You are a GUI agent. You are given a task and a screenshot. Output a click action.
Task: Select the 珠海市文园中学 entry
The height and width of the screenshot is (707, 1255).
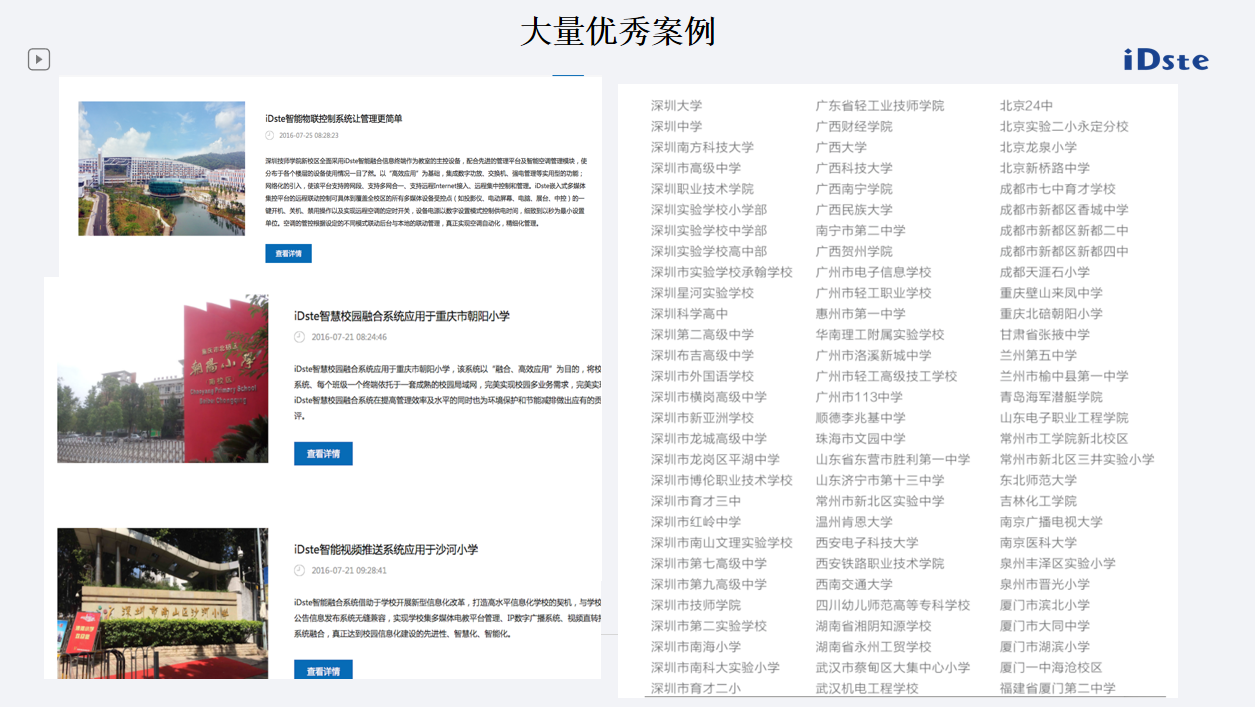[861, 439]
